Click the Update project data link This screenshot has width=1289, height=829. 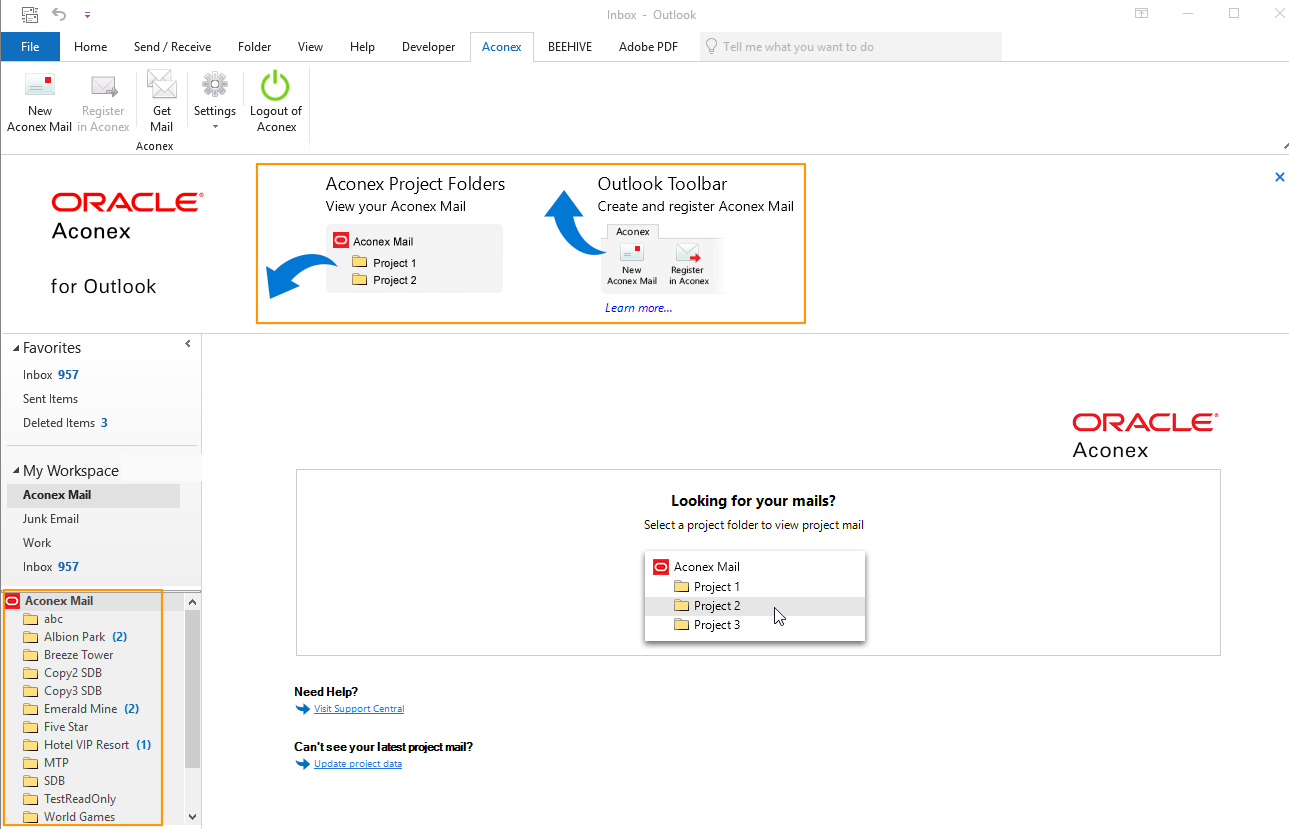click(358, 764)
